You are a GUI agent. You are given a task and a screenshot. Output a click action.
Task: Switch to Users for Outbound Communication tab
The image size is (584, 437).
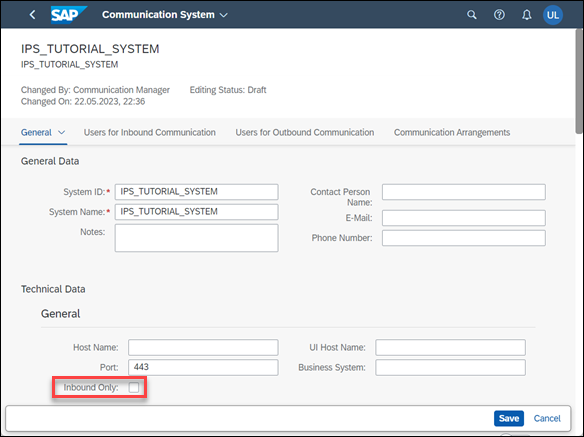point(305,132)
